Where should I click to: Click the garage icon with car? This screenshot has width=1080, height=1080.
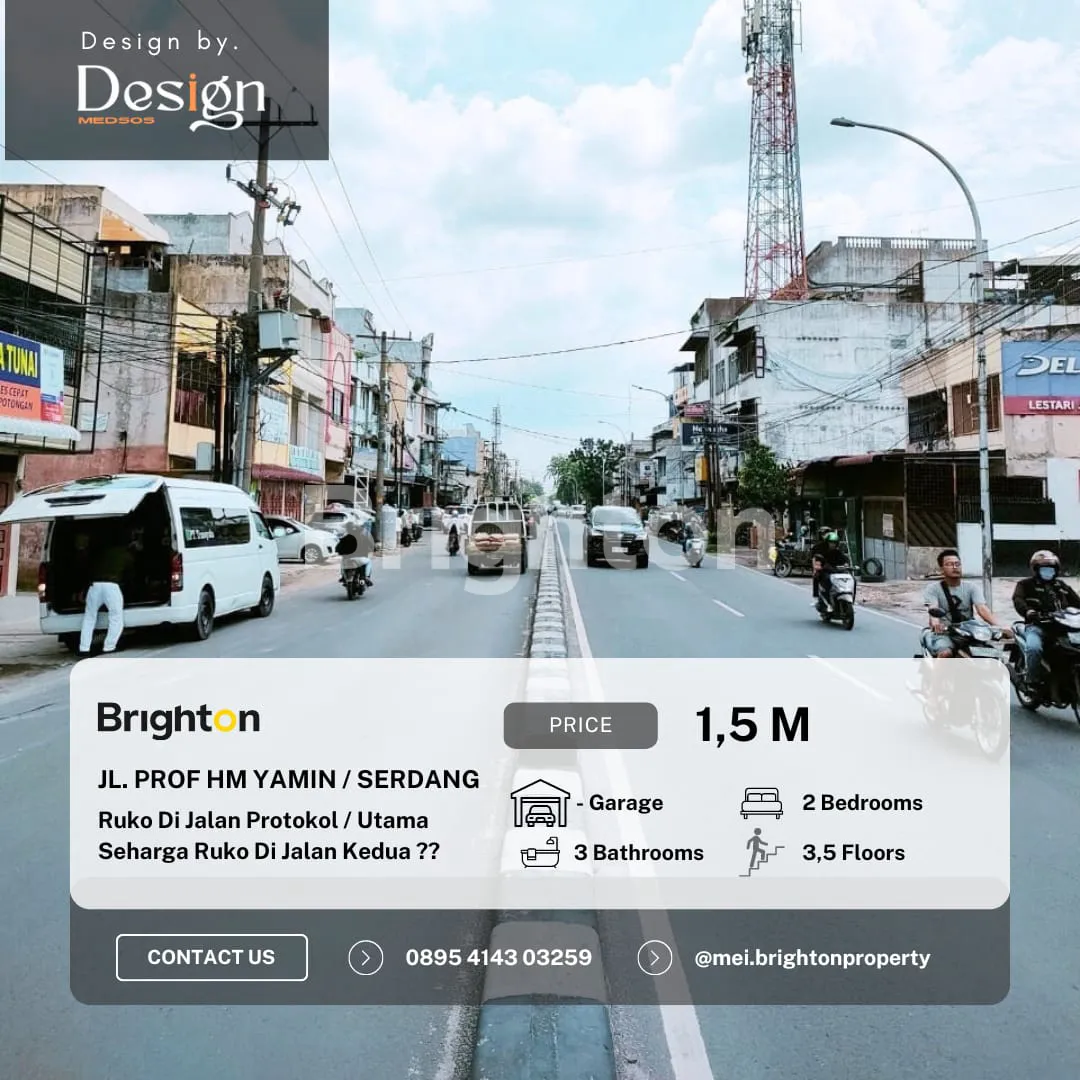(540, 803)
